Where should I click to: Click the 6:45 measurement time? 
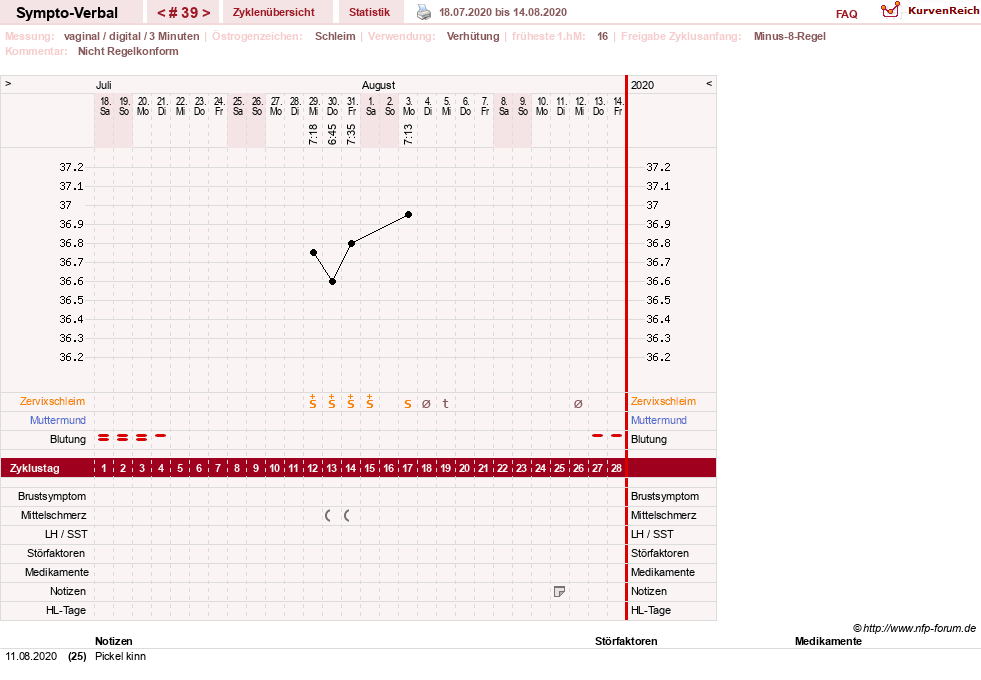coord(332,134)
